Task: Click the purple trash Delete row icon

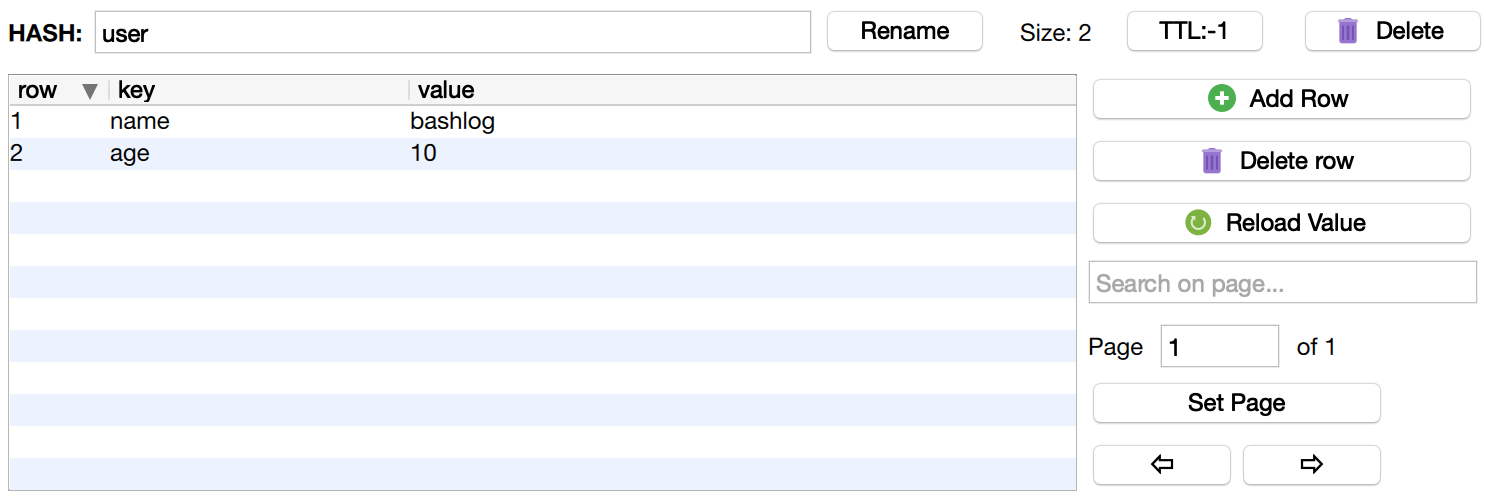Action: (1212, 161)
